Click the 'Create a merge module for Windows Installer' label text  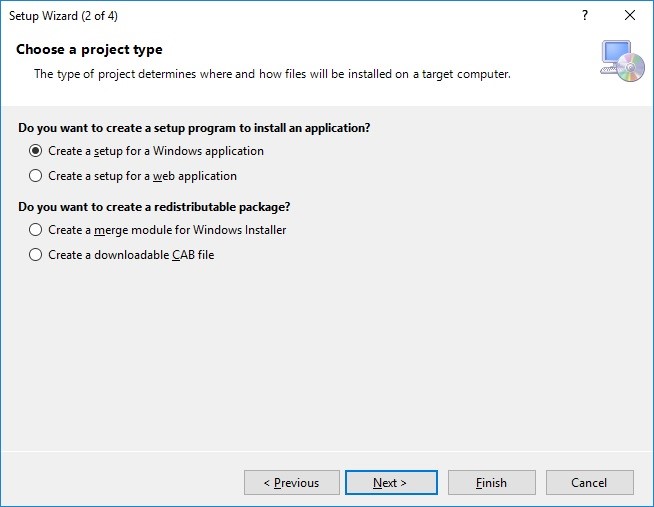tap(167, 230)
